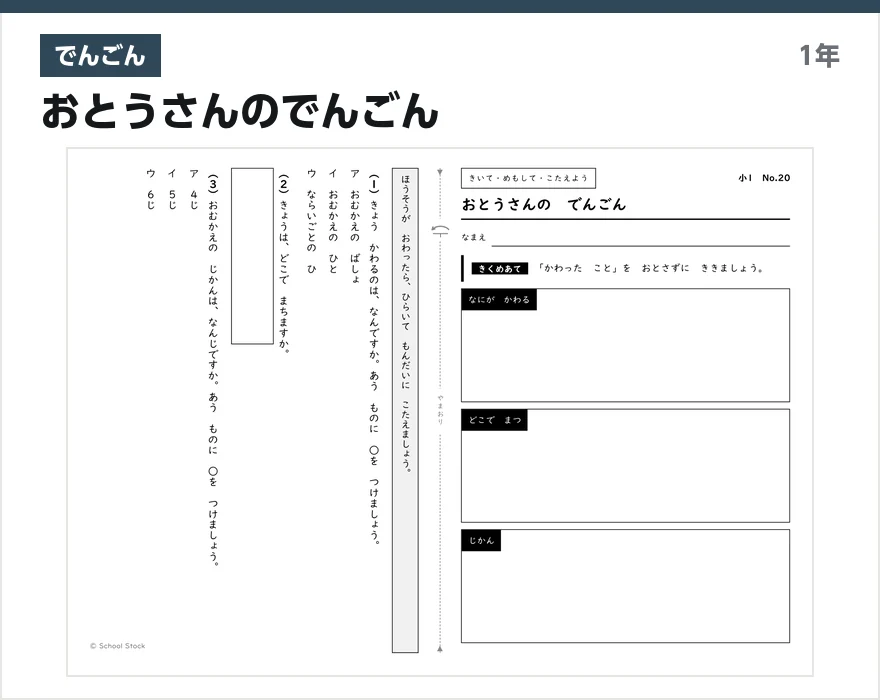Click the きいて・めもして・こたえよう box label
The height and width of the screenshot is (700, 880).
pos(528,178)
